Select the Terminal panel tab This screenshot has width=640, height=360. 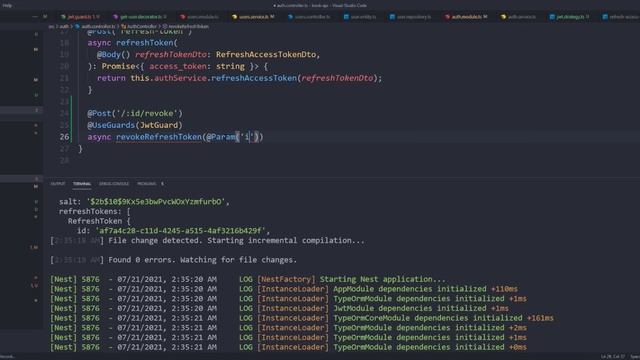coord(82,184)
